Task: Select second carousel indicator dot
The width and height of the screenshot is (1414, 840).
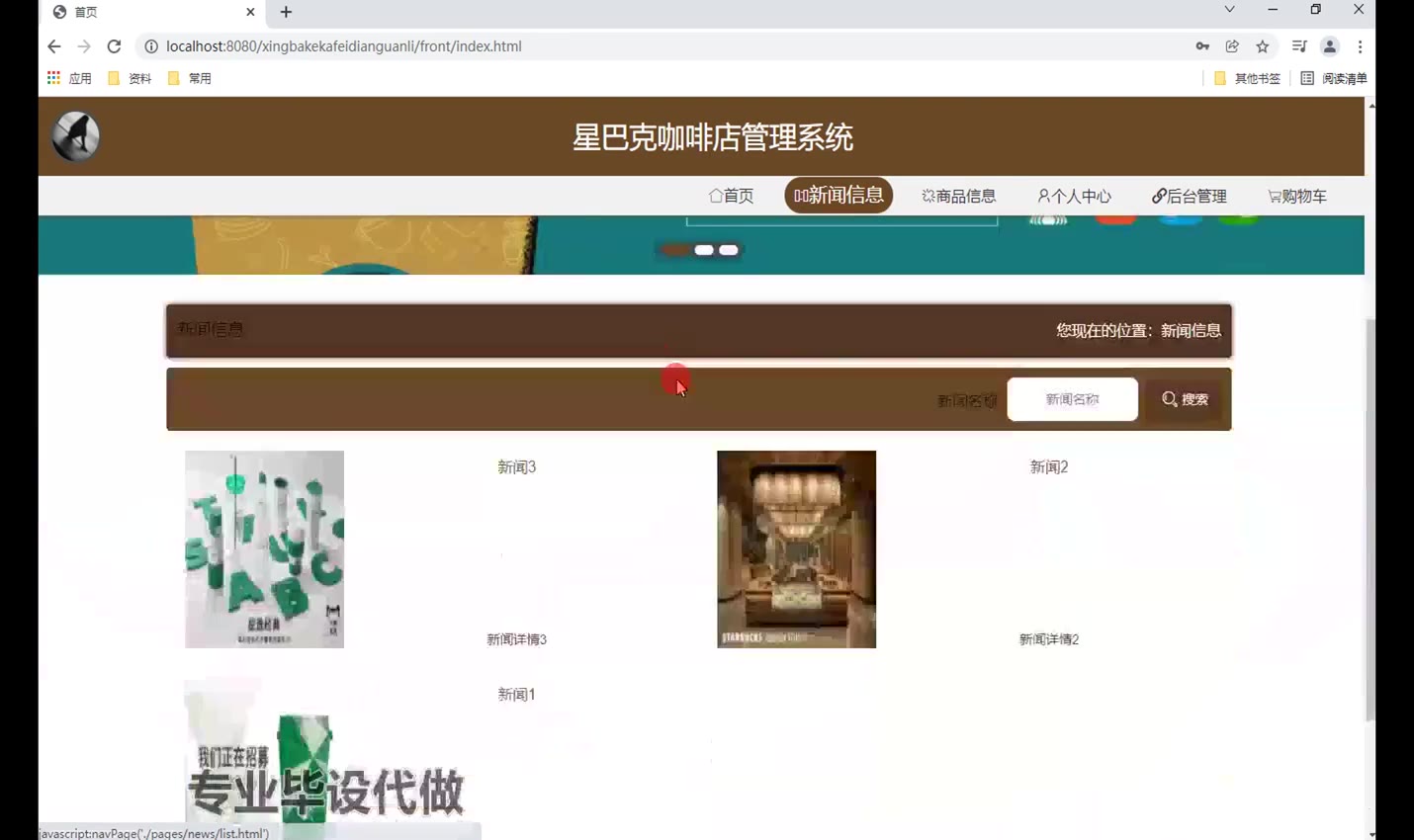Action: (x=704, y=250)
